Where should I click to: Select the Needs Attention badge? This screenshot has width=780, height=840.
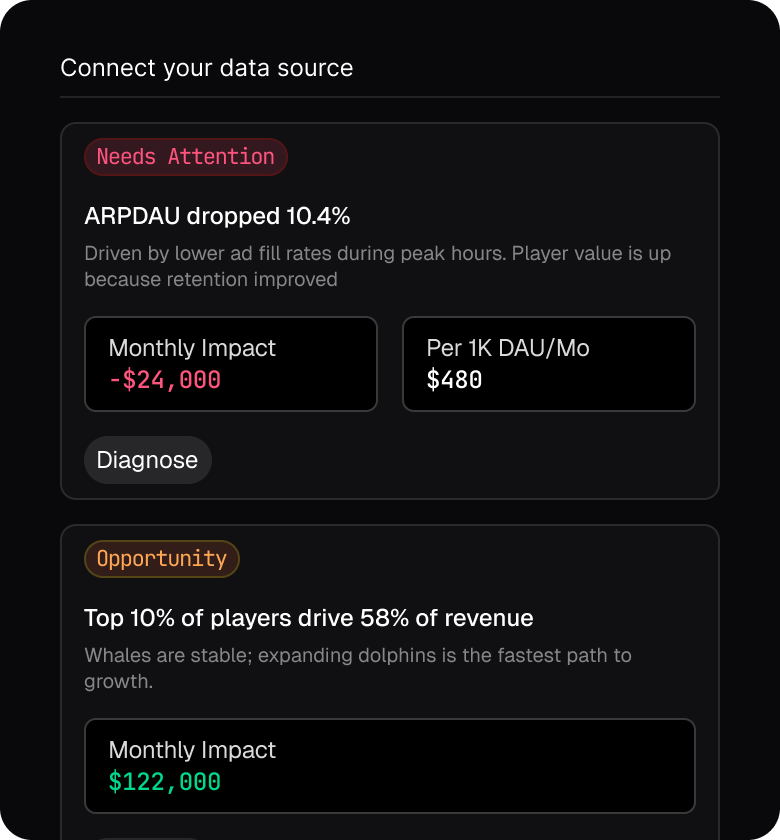185,157
